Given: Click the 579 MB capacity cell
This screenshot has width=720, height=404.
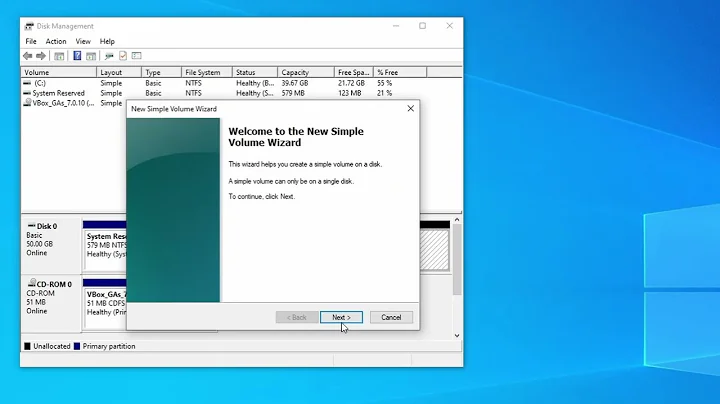Looking at the screenshot, I should pos(293,93).
